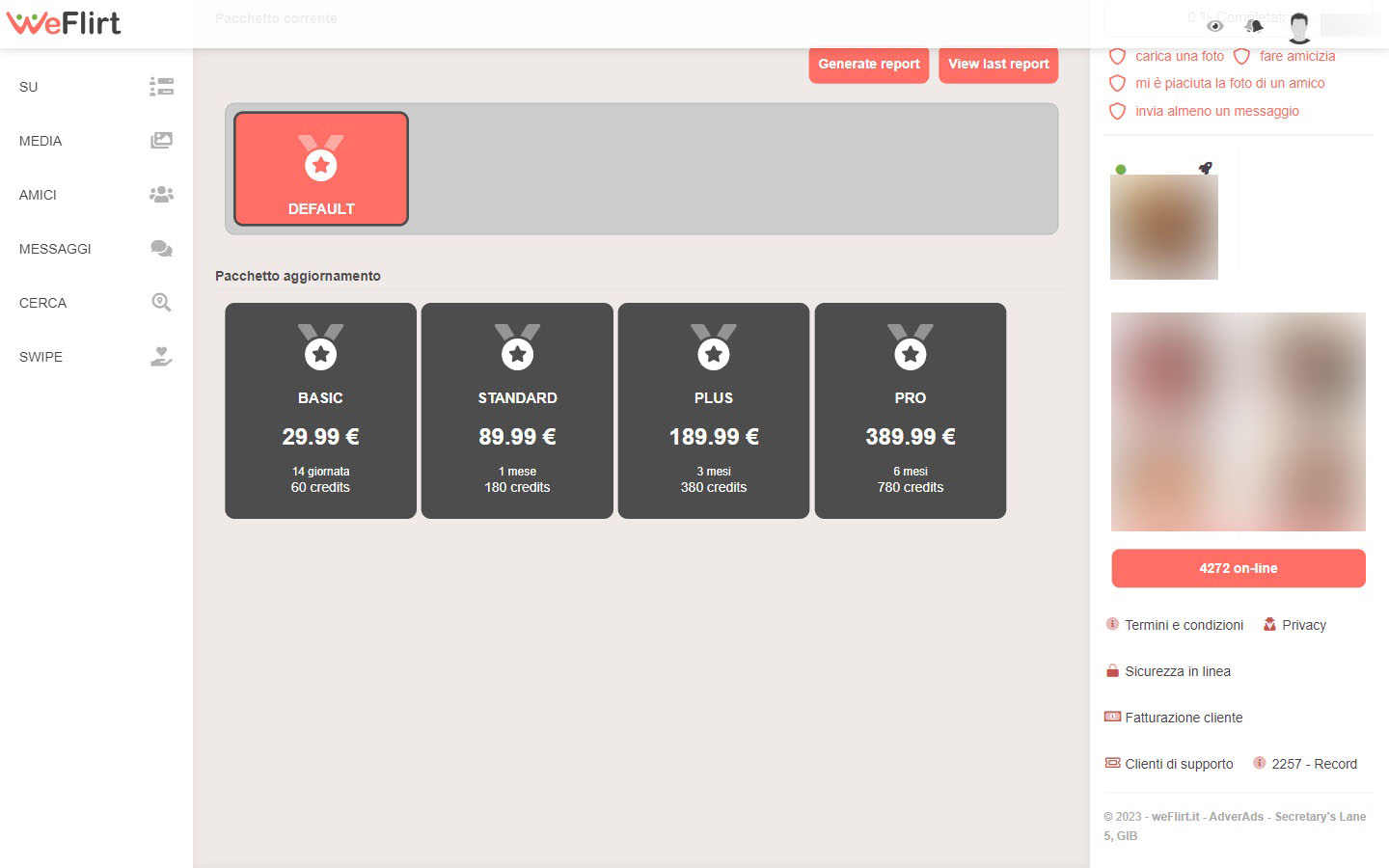Open mi è piaciuta la foto link
The height and width of the screenshot is (868, 1389).
[x=1230, y=83]
